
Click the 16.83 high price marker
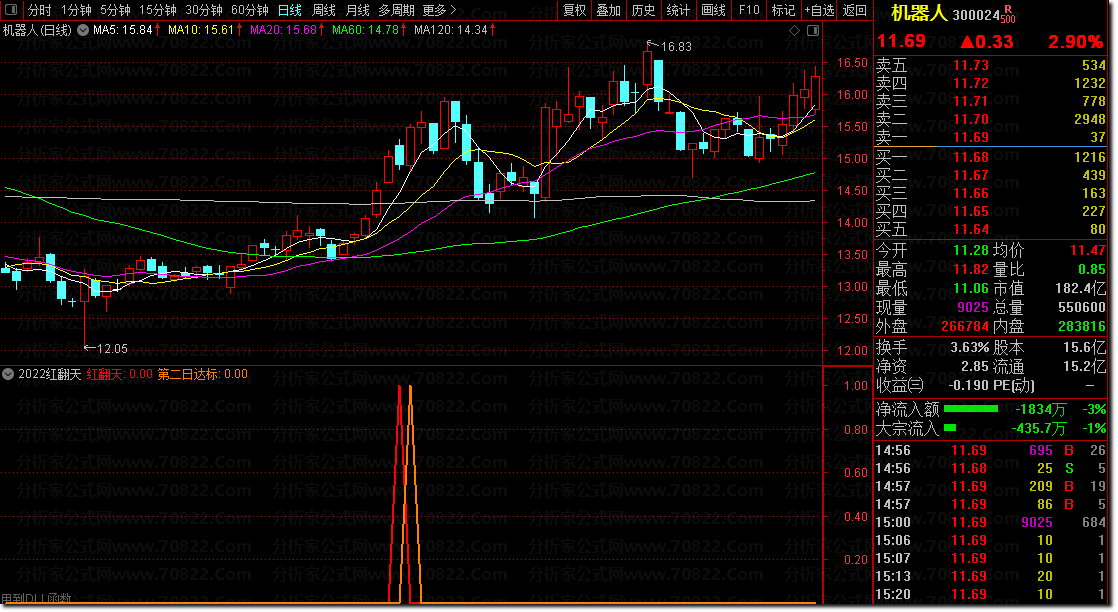pos(676,47)
